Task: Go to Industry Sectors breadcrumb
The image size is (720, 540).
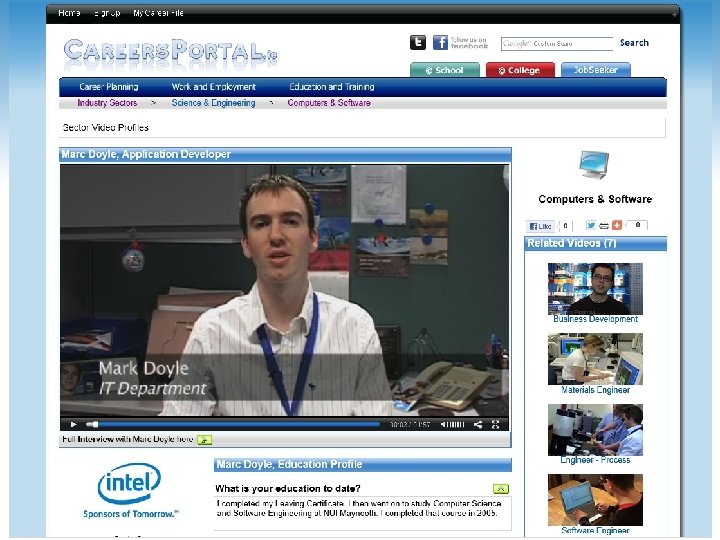Action: pos(107,103)
